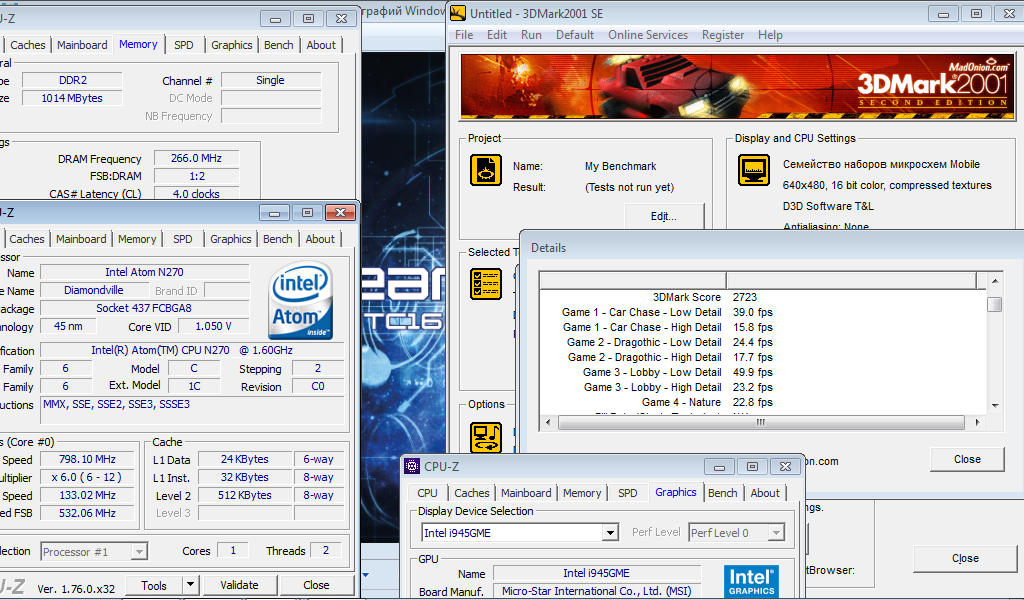The width and height of the screenshot is (1024, 600).
Task: Switch to Bench tab in middle CPU-Z window
Action: 278,239
